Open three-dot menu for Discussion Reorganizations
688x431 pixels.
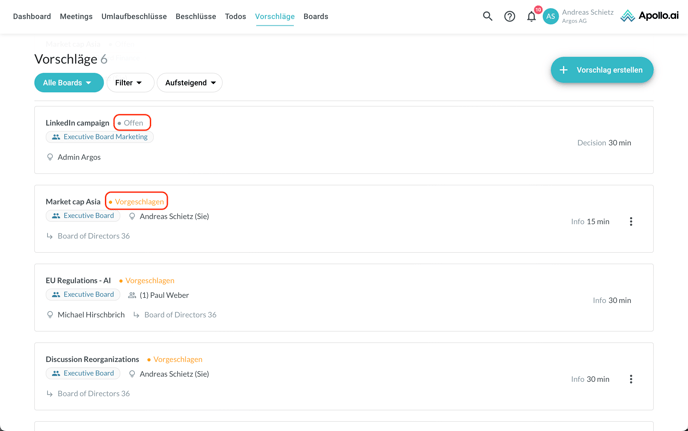coord(631,379)
